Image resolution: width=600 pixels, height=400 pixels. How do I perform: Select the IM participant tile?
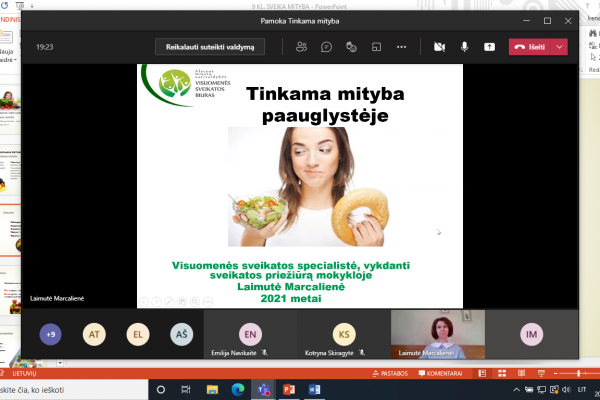point(532,335)
